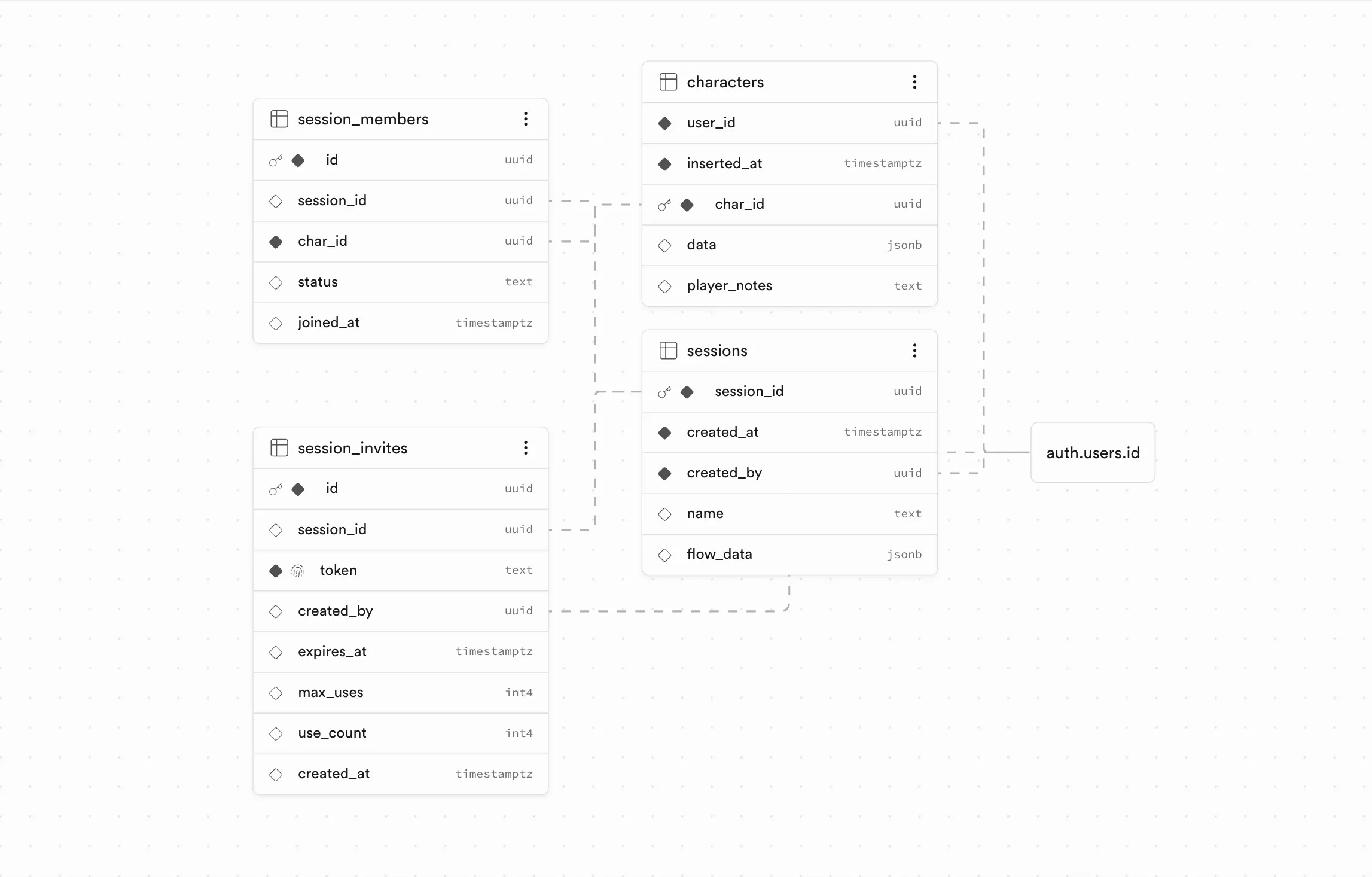The image size is (1372, 877).
Task: Select the auth.users.id node
Action: point(1093,453)
